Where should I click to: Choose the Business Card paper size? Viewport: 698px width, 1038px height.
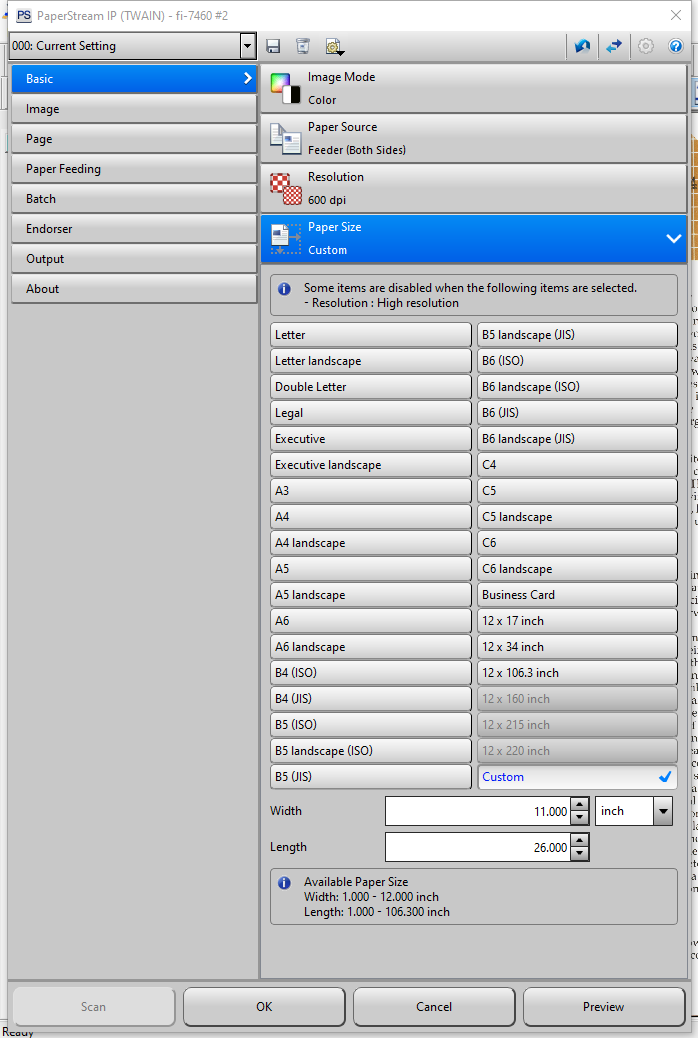tap(577, 595)
